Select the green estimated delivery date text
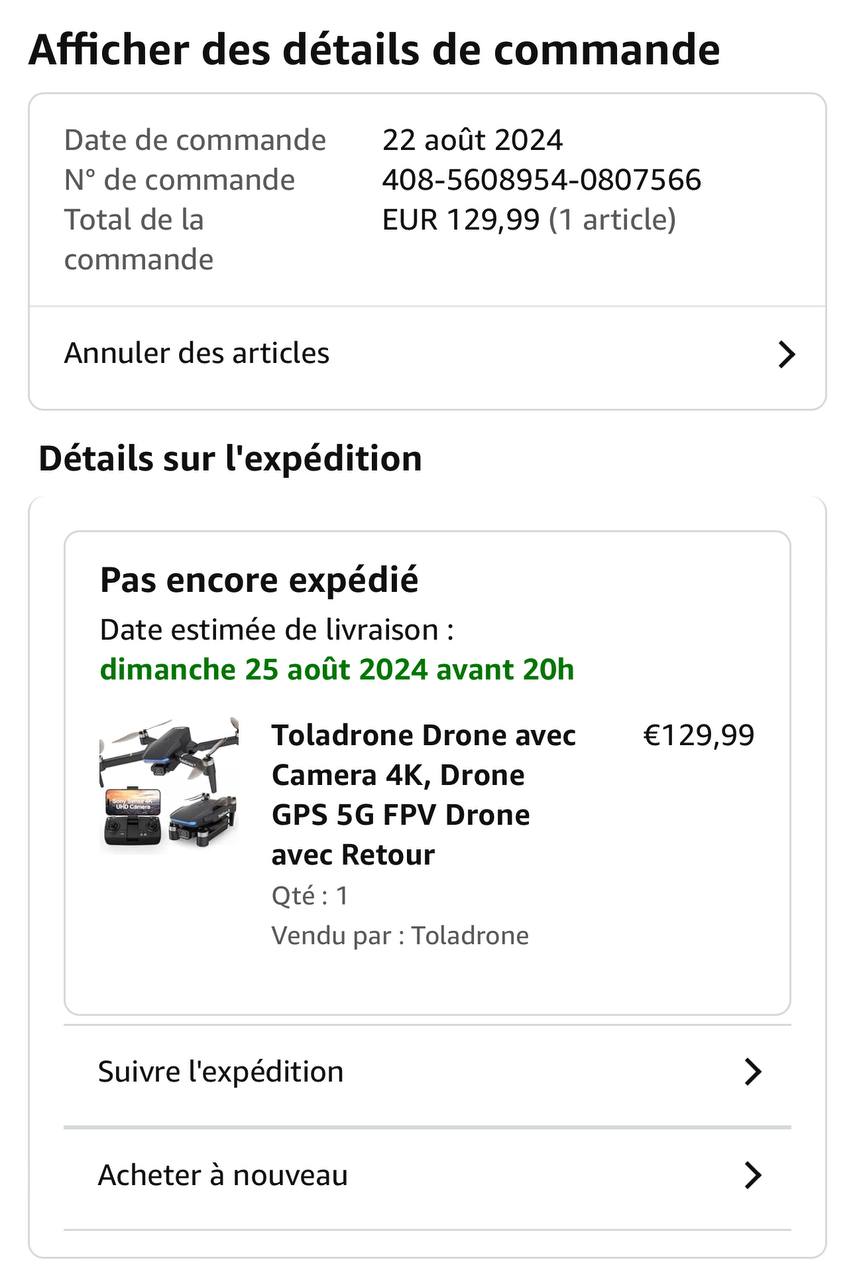This screenshot has height=1280, width=855. 337,669
